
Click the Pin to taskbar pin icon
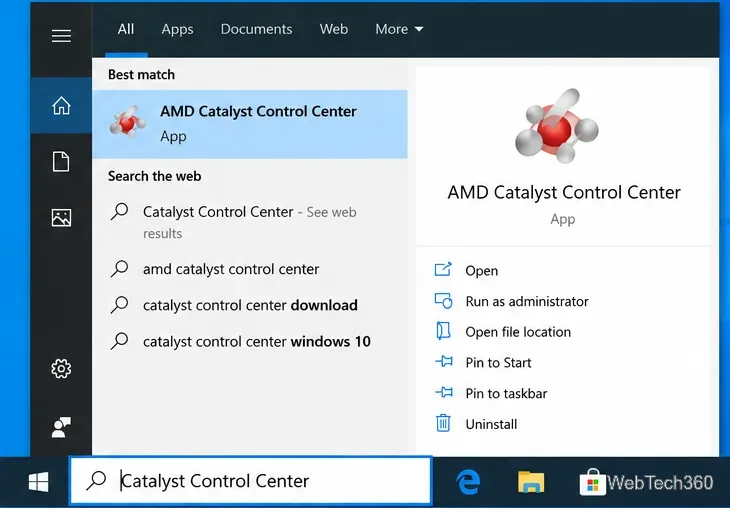[444, 392]
